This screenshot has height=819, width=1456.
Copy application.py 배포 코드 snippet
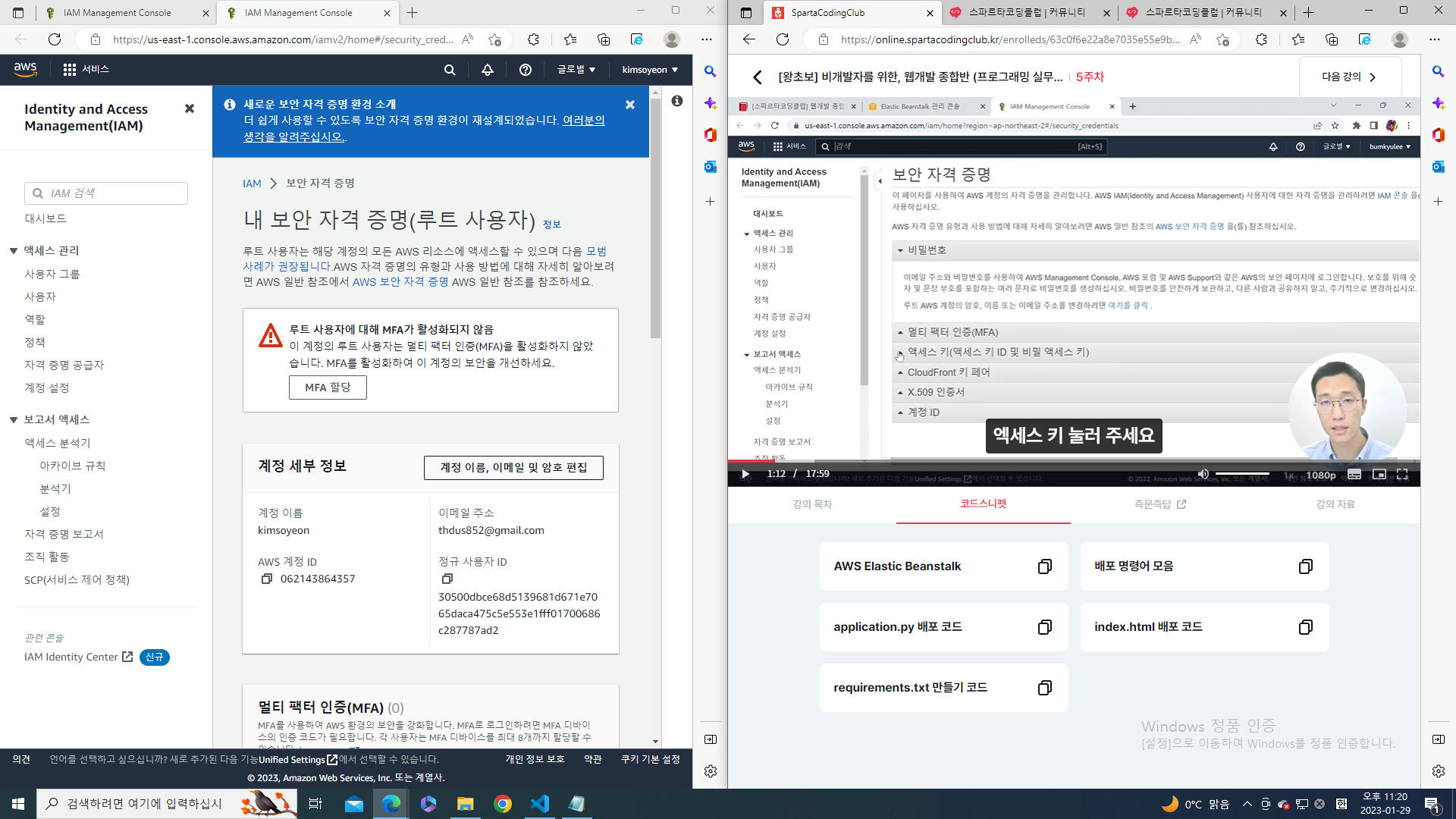[x=1045, y=627]
